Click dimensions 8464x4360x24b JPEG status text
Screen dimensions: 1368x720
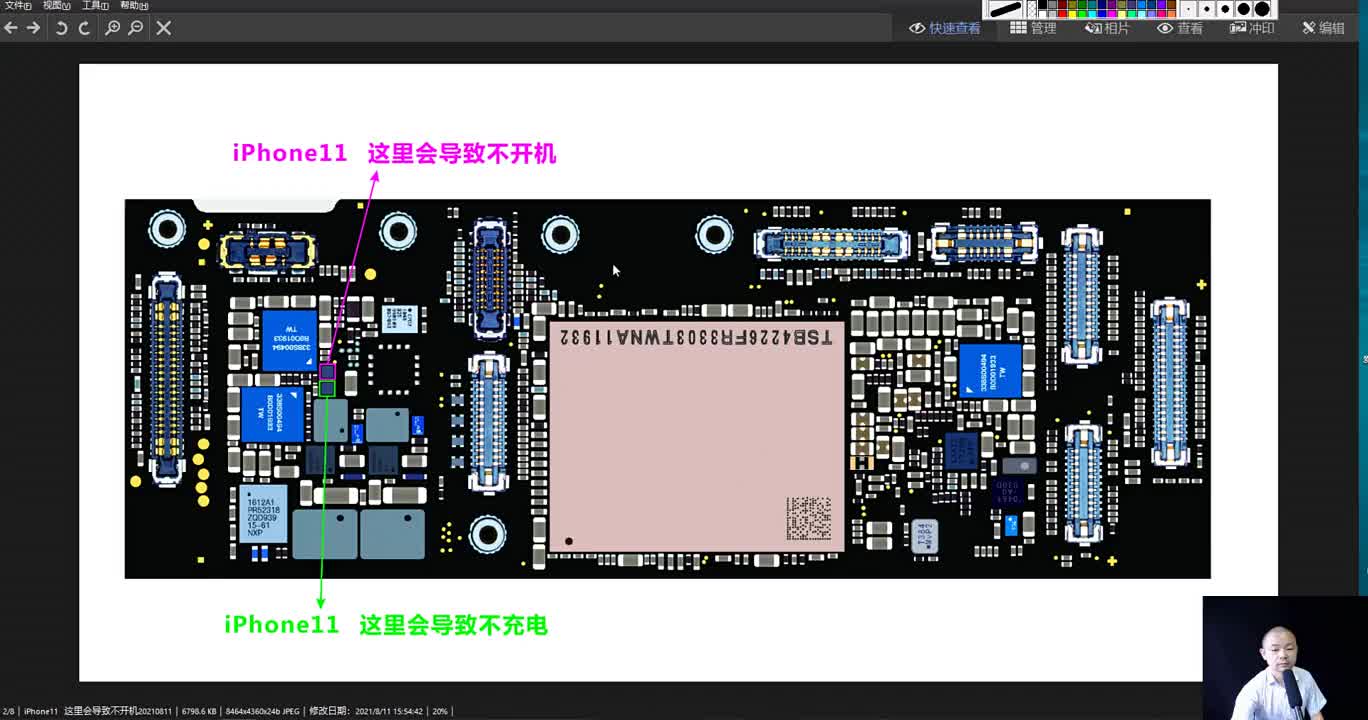click(x=262, y=711)
